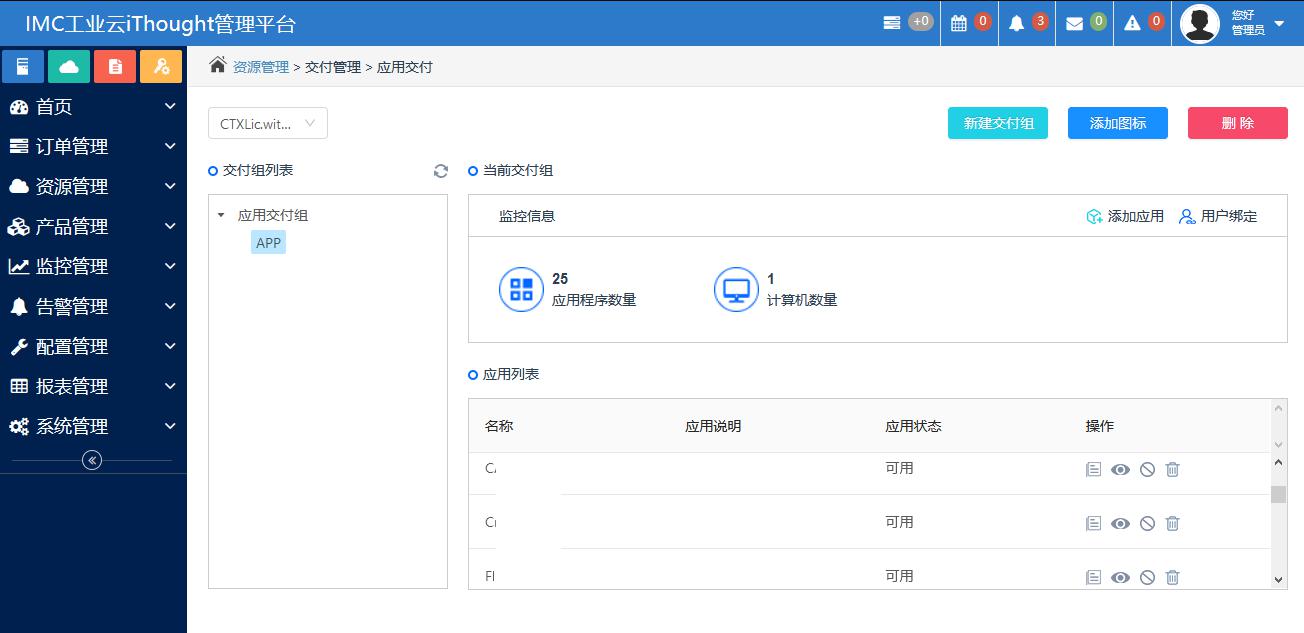Click the 添加应用 link
The width and height of the screenshot is (1304, 633).
[1125, 216]
